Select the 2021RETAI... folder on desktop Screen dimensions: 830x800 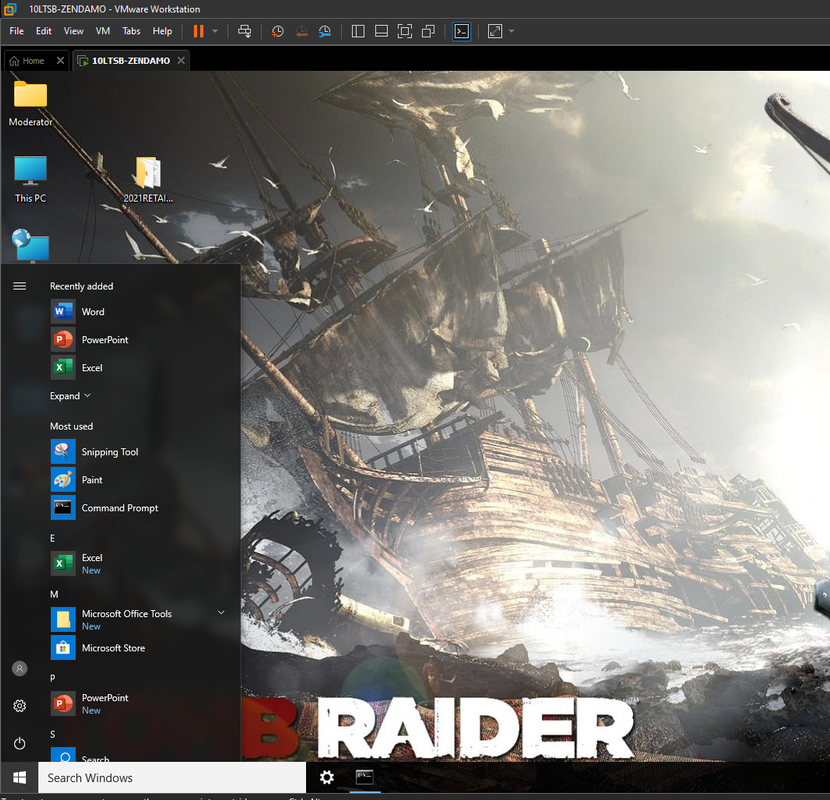pos(148,179)
